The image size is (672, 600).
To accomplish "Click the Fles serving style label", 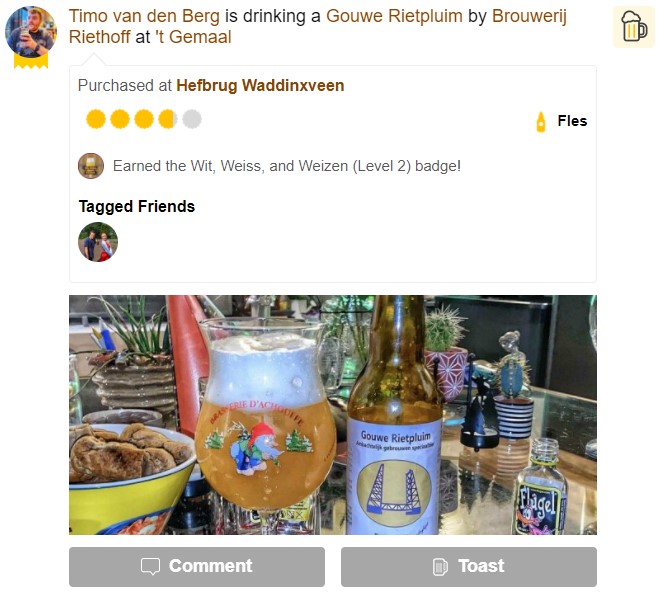I will pos(572,121).
